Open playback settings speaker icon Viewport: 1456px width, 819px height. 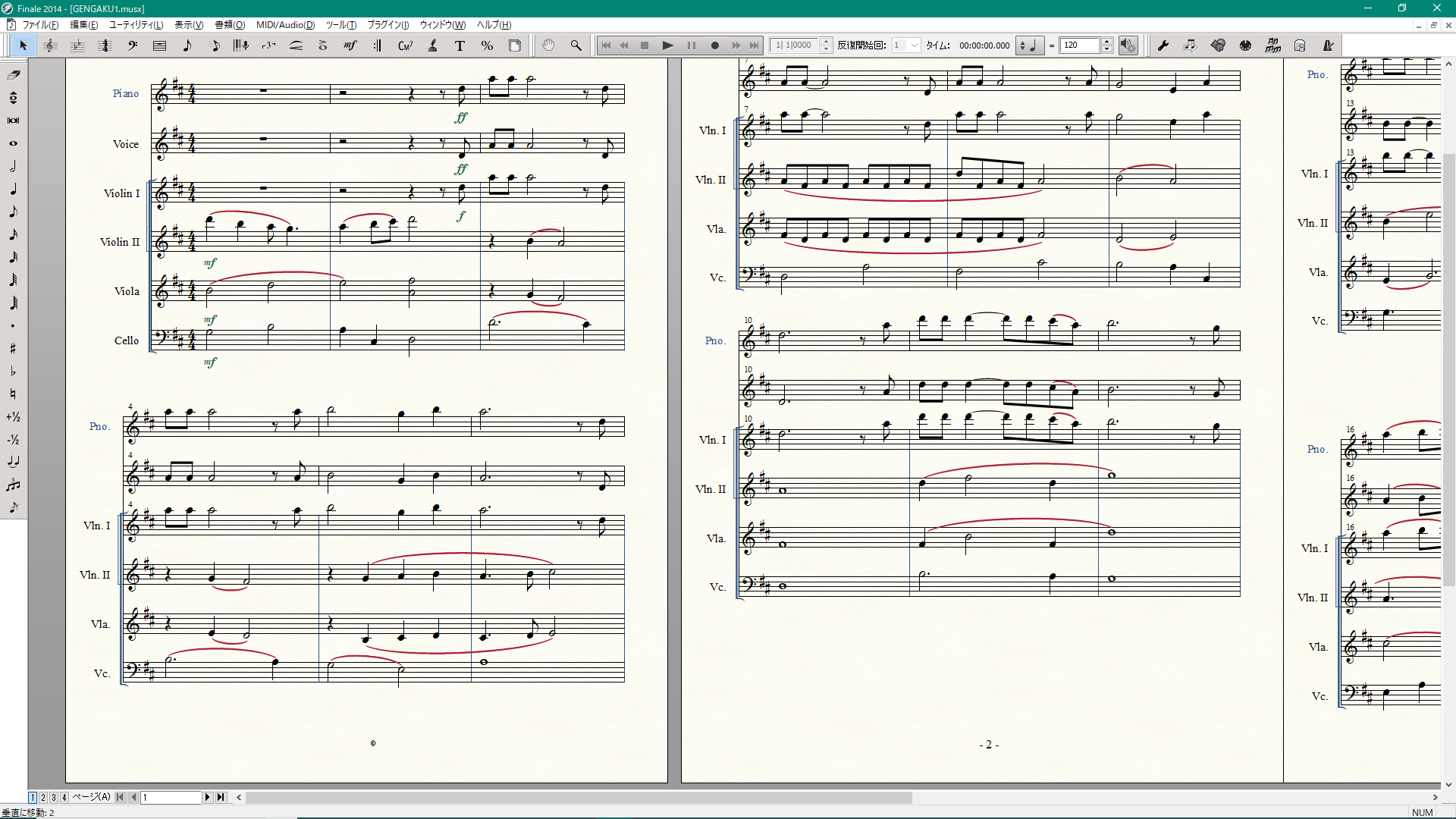[1128, 45]
